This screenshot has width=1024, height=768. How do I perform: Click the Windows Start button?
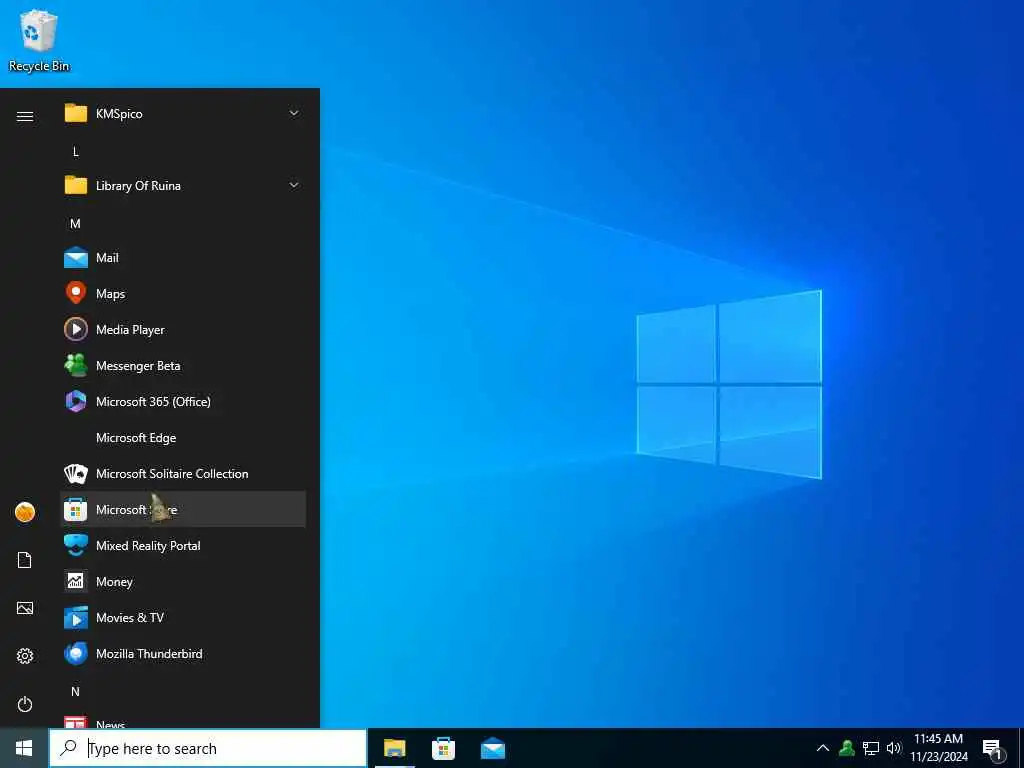(x=24, y=748)
